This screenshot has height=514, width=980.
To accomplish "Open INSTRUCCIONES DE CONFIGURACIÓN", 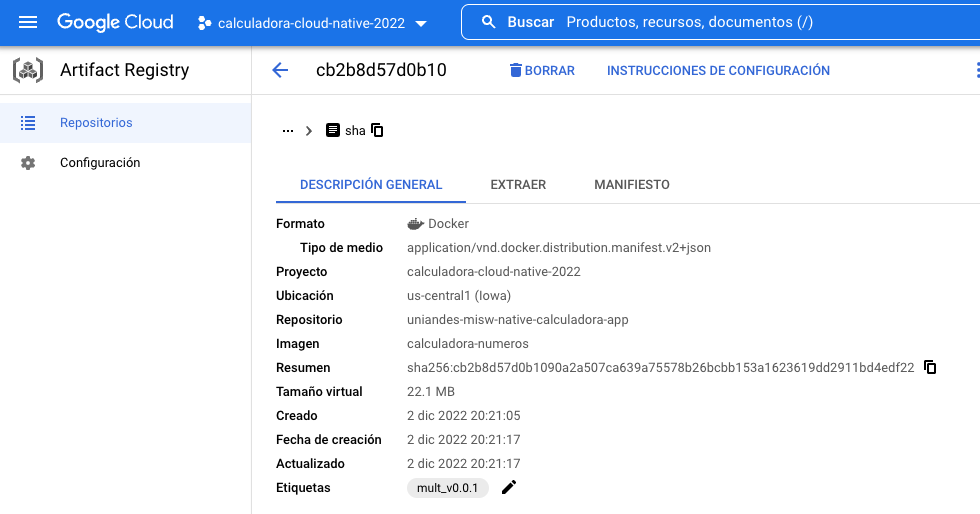I will [718, 71].
